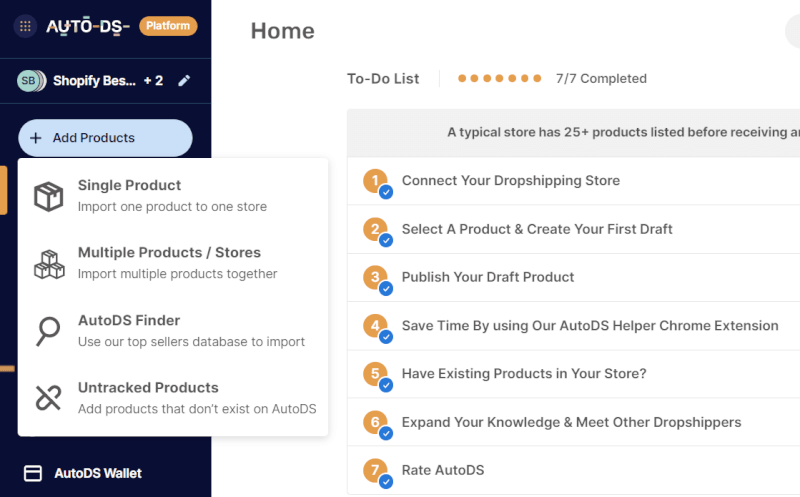The width and height of the screenshot is (800, 497).
Task: Toggle step 7 completed checkmark
Action: (x=385, y=481)
